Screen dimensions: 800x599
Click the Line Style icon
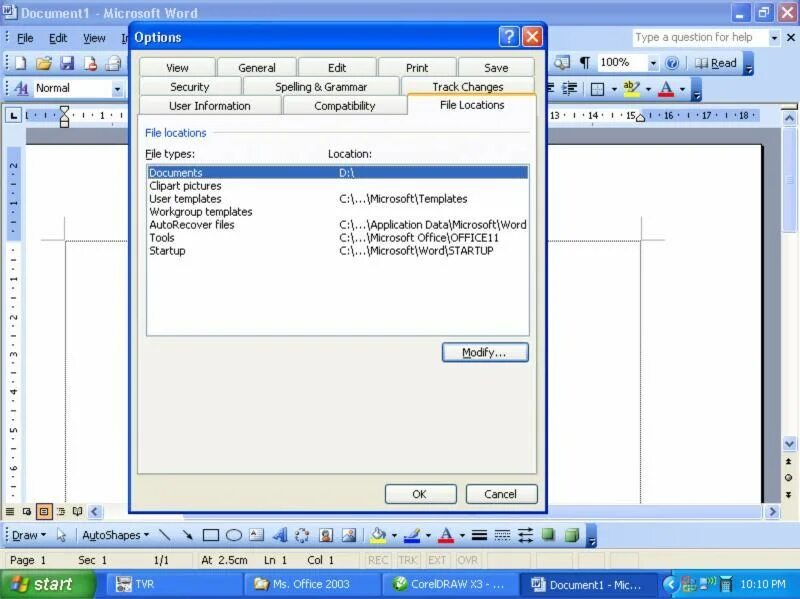point(479,535)
